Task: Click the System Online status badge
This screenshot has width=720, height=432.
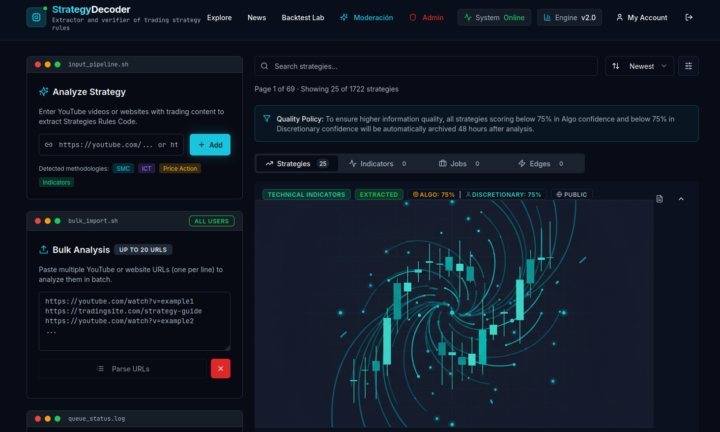Action: tap(494, 17)
